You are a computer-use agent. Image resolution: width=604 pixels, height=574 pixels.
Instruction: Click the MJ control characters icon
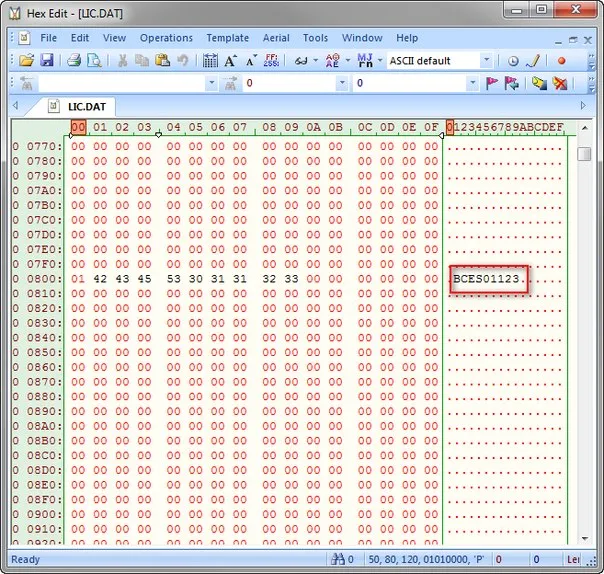tap(365, 60)
